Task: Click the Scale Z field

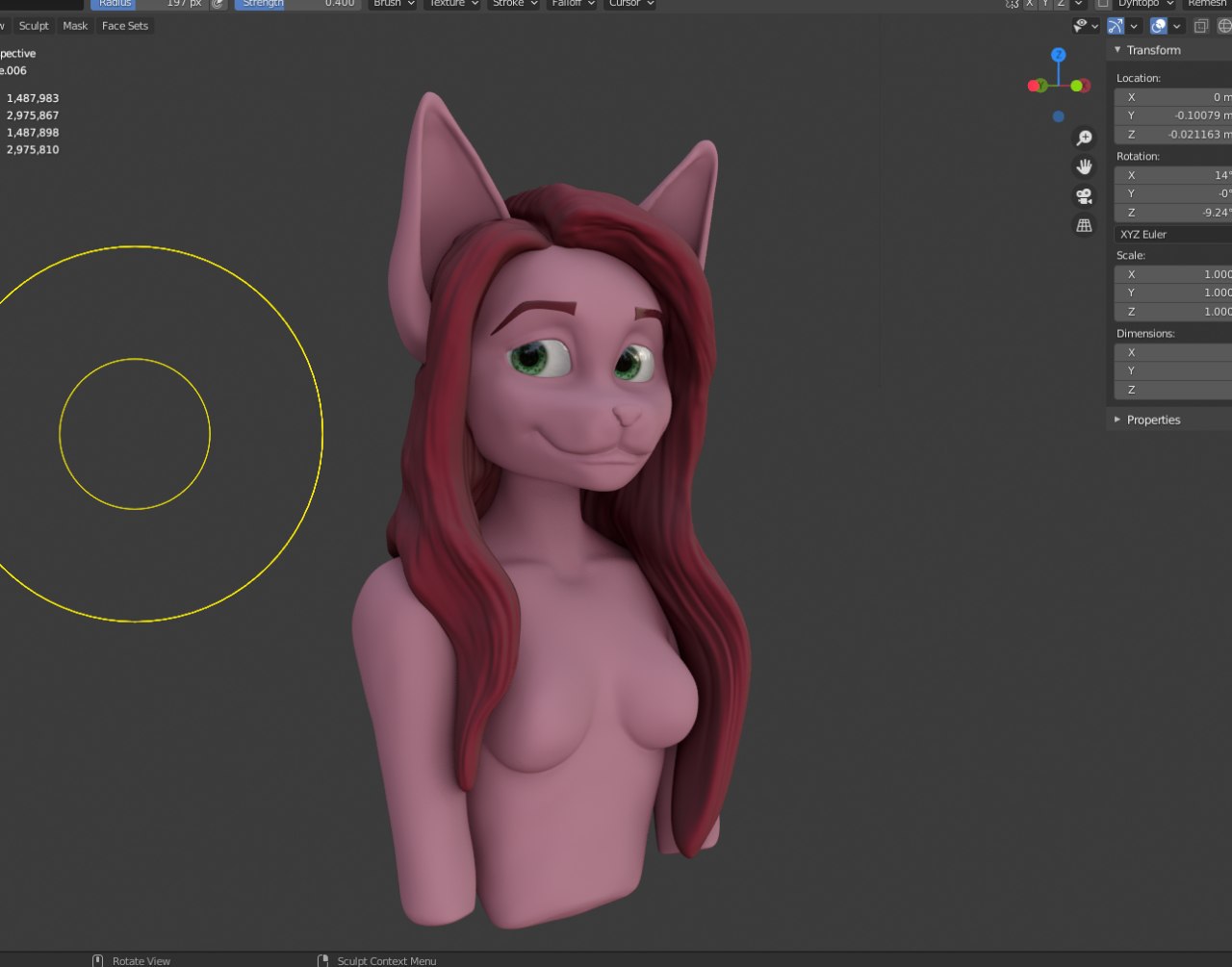Action: (x=1173, y=312)
